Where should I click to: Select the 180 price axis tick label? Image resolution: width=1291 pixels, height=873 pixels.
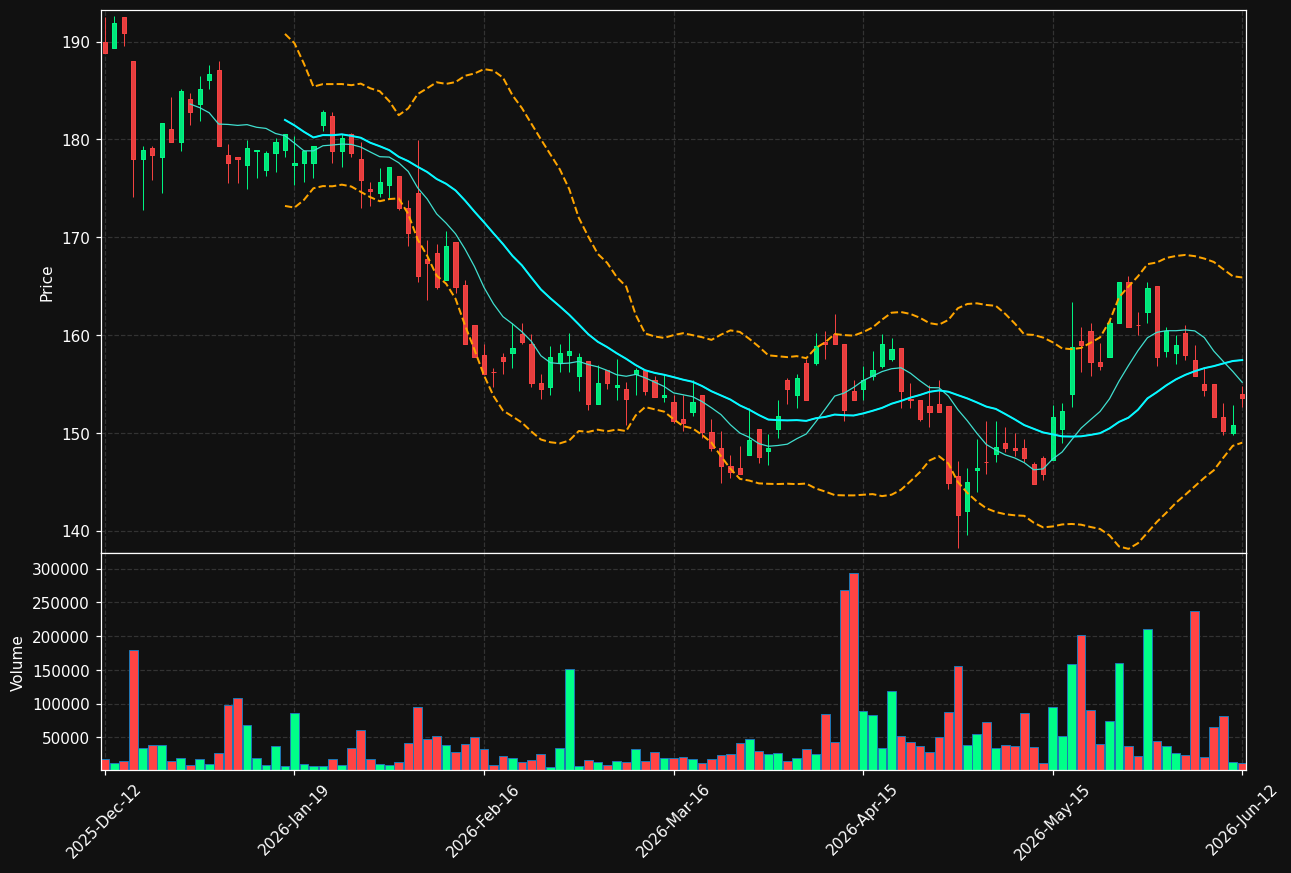click(x=76, y=140)
